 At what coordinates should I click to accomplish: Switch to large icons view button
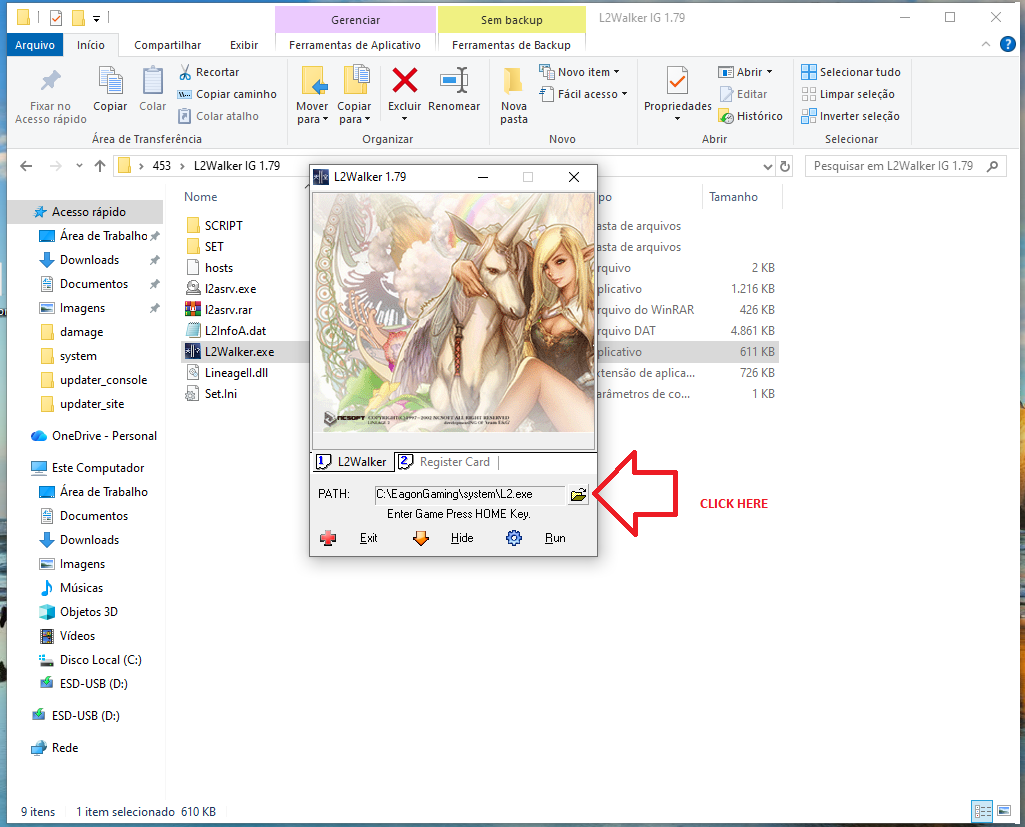coord(1004,811)
